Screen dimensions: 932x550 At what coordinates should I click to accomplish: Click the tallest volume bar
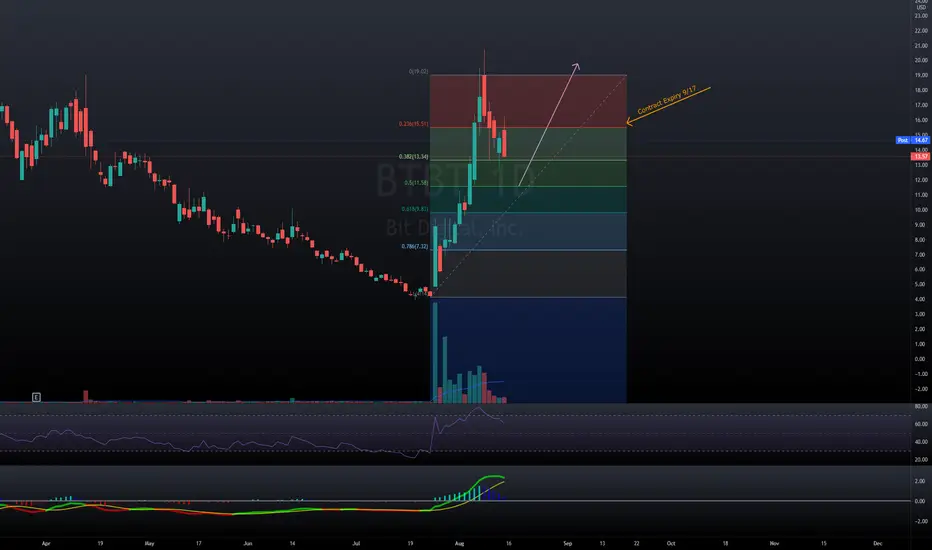[435, 353]
